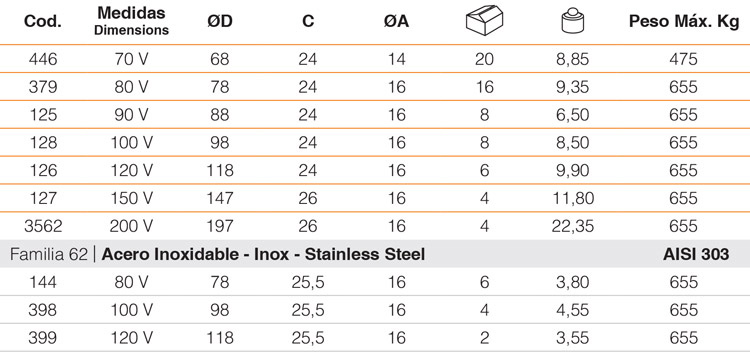This screenshot has height=364, width=750.
Task: Click the AISI 303 label
Action: point(696,254)
